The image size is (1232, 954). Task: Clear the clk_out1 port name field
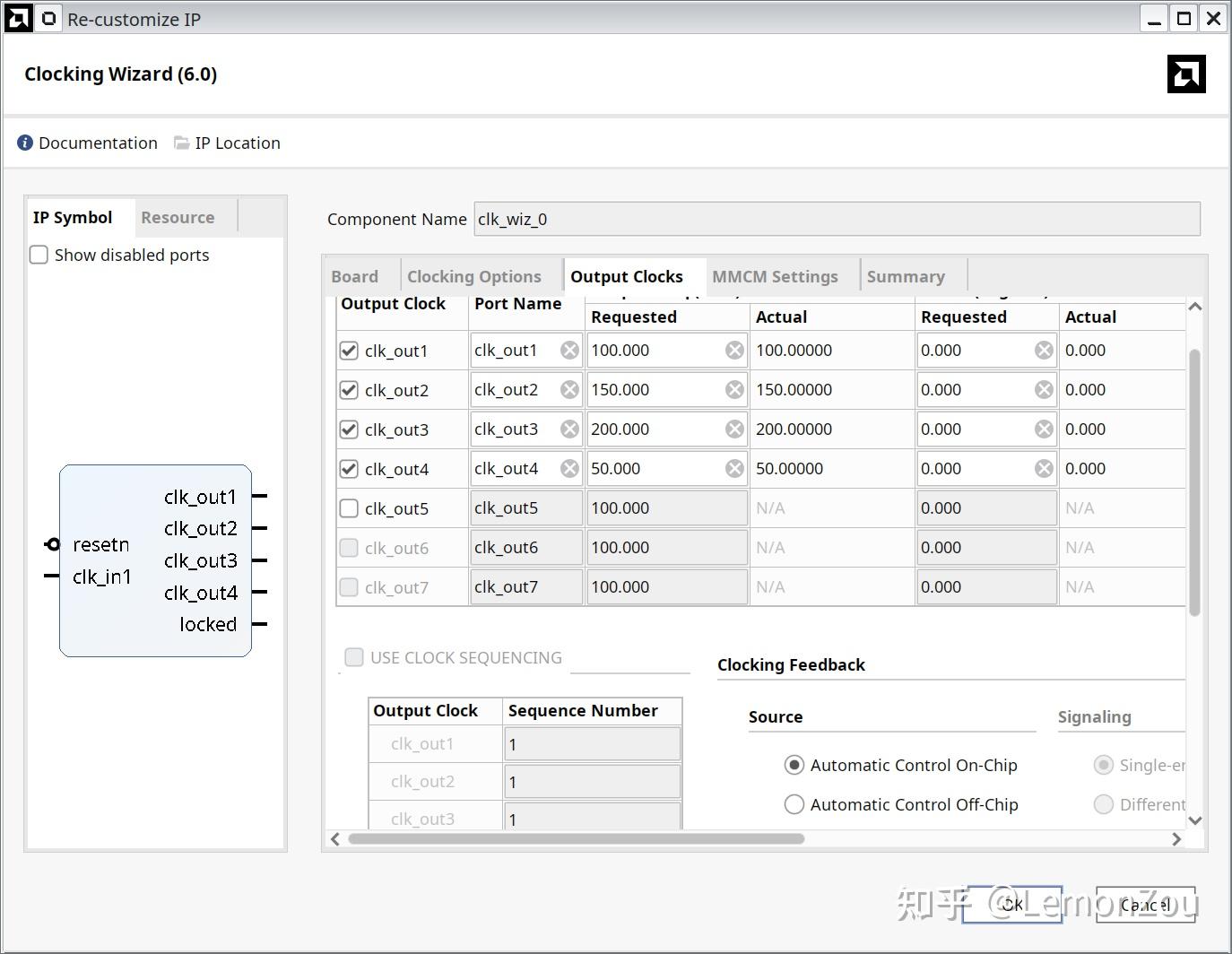point(569,351)
